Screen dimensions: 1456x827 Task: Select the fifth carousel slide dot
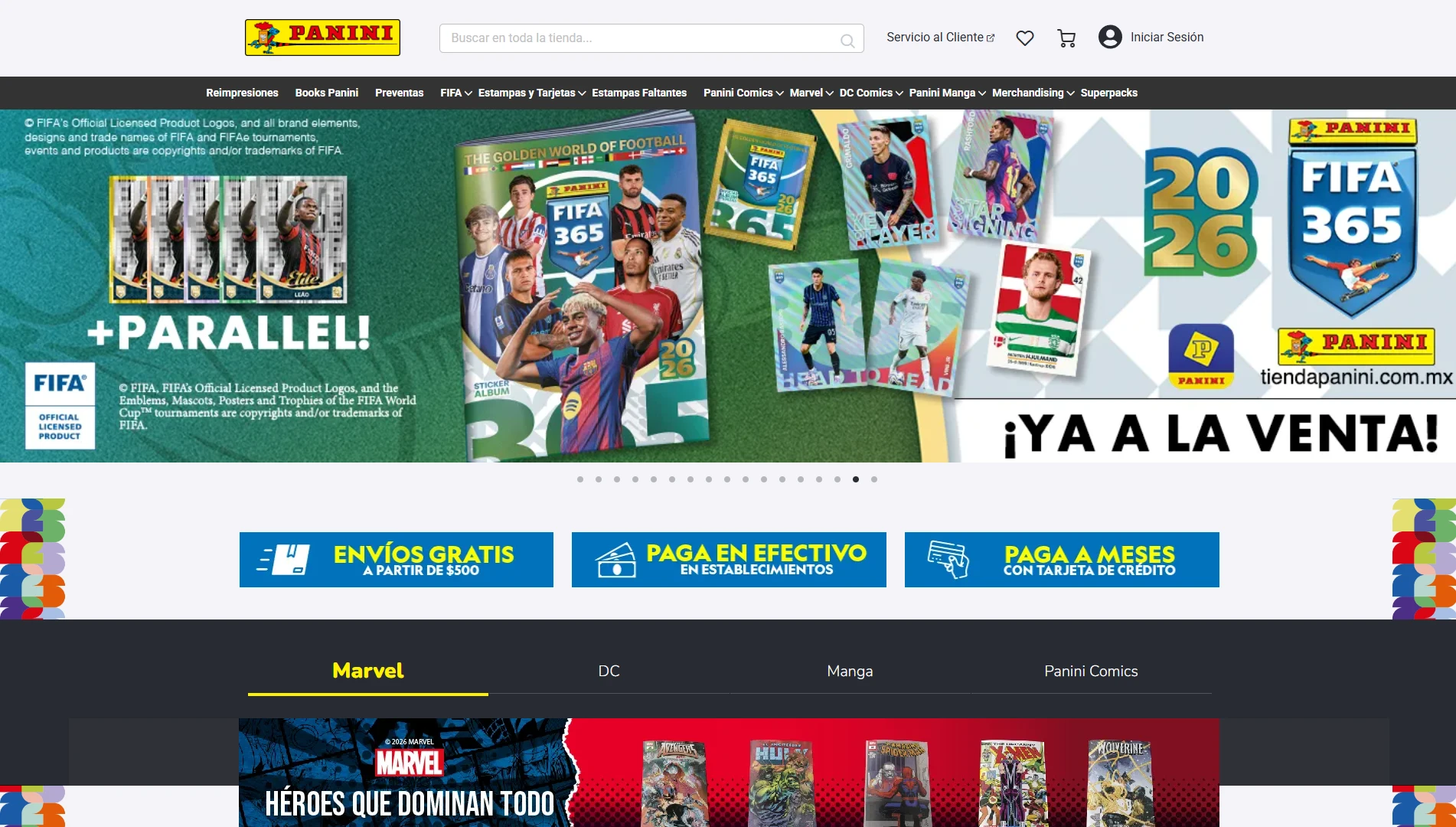654,479
